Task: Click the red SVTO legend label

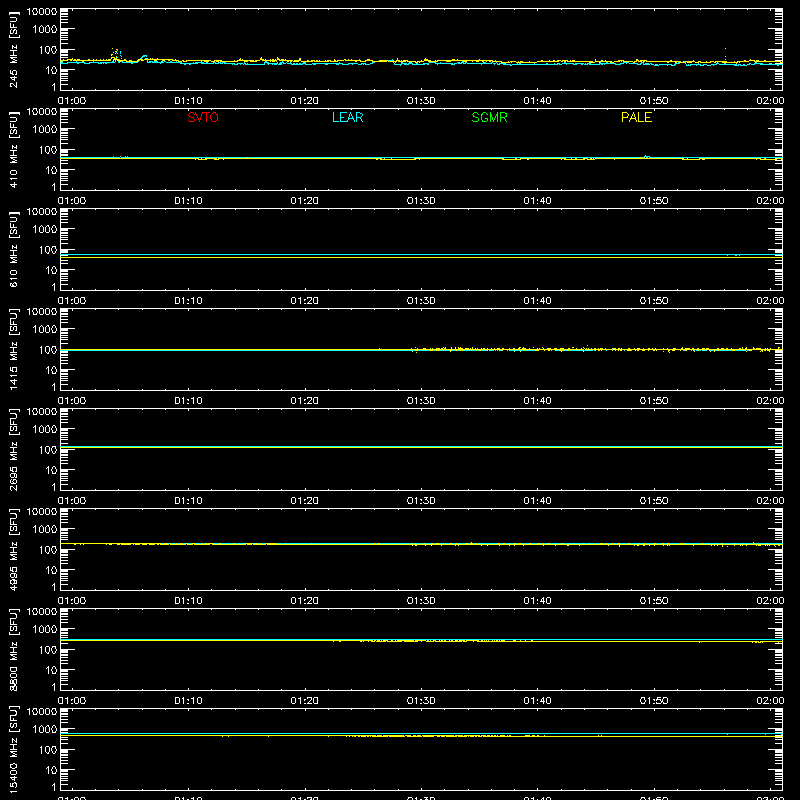Action: pos(203,117)
